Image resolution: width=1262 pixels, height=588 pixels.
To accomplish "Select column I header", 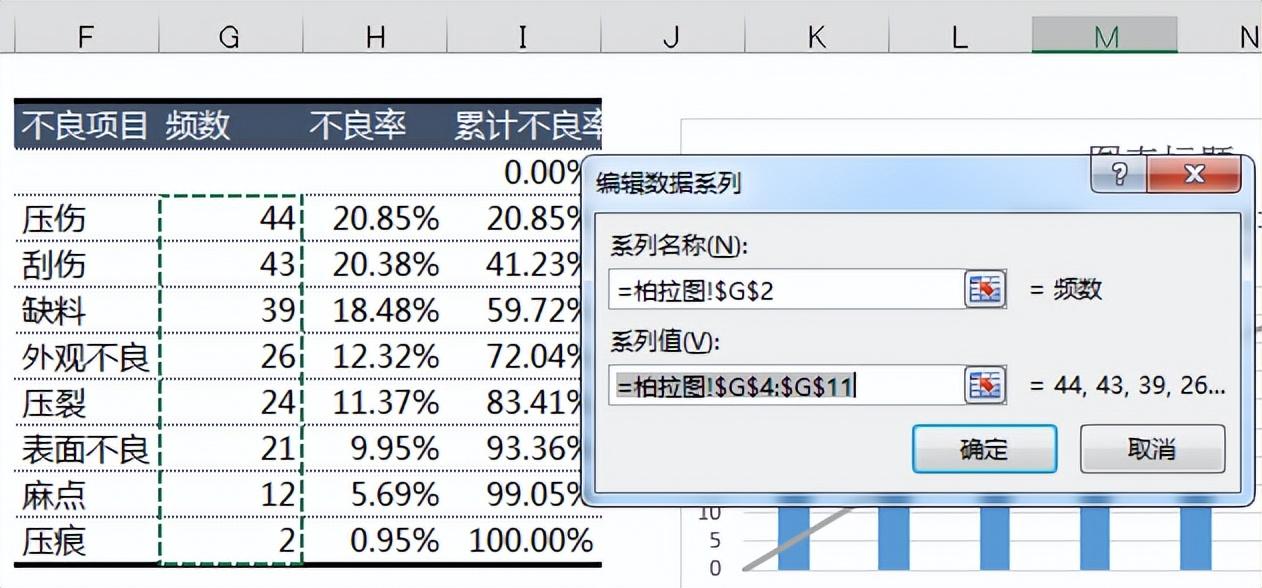I will [x=522, y=37].
